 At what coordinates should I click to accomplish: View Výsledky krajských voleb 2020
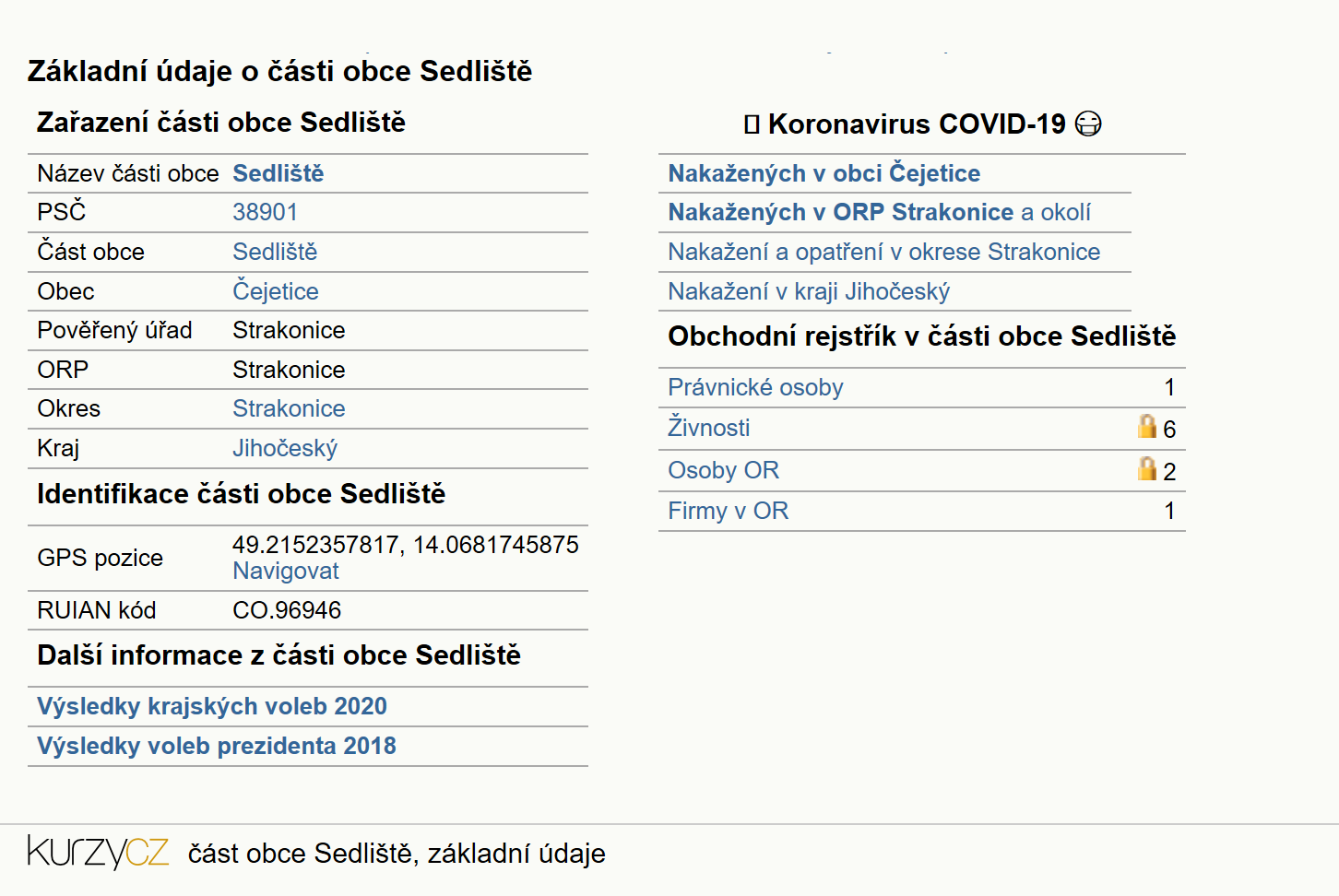pyautogui.click(x=212, y=706)
